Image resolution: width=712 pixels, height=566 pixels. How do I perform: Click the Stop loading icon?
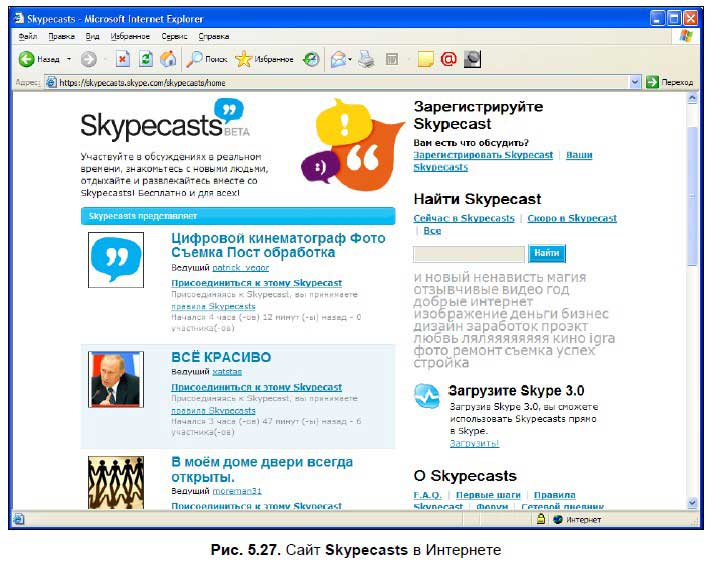[122, 59]
